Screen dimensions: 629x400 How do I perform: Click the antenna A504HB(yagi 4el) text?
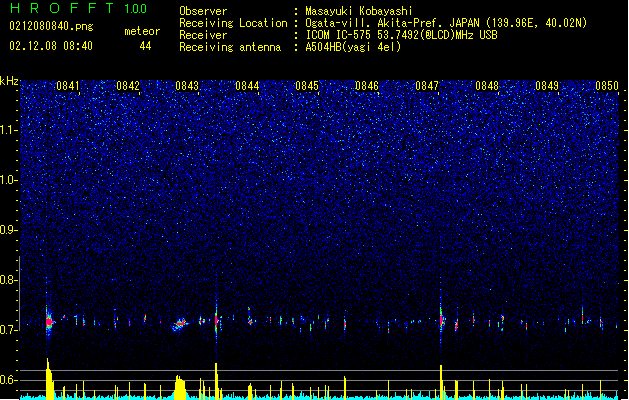tap(353, 47)
